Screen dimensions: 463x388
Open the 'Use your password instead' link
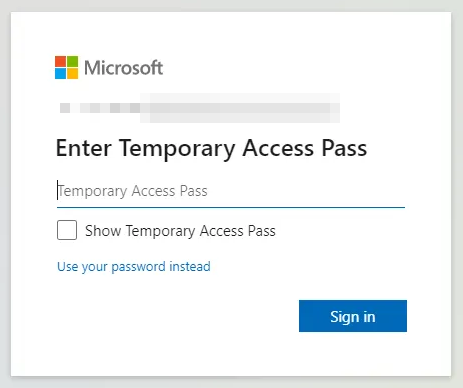tap(134, 267)
